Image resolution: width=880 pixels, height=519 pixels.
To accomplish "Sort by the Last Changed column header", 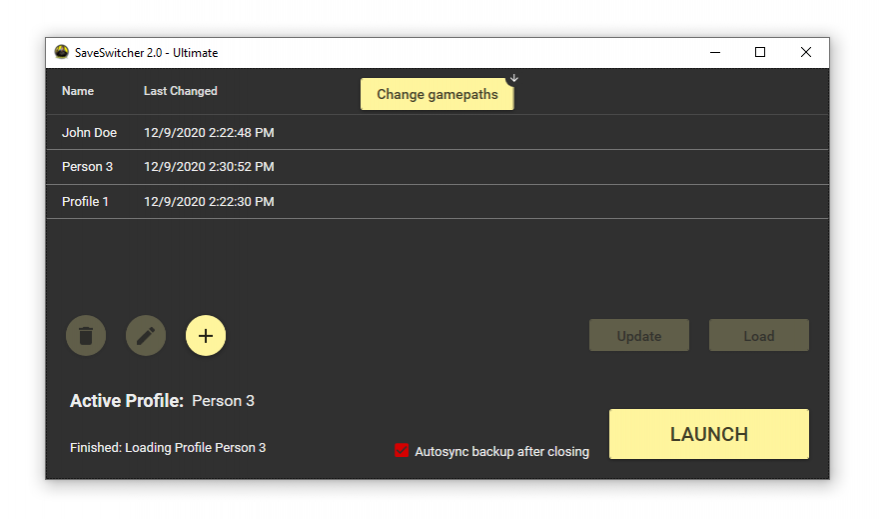I will coord(180,91).
